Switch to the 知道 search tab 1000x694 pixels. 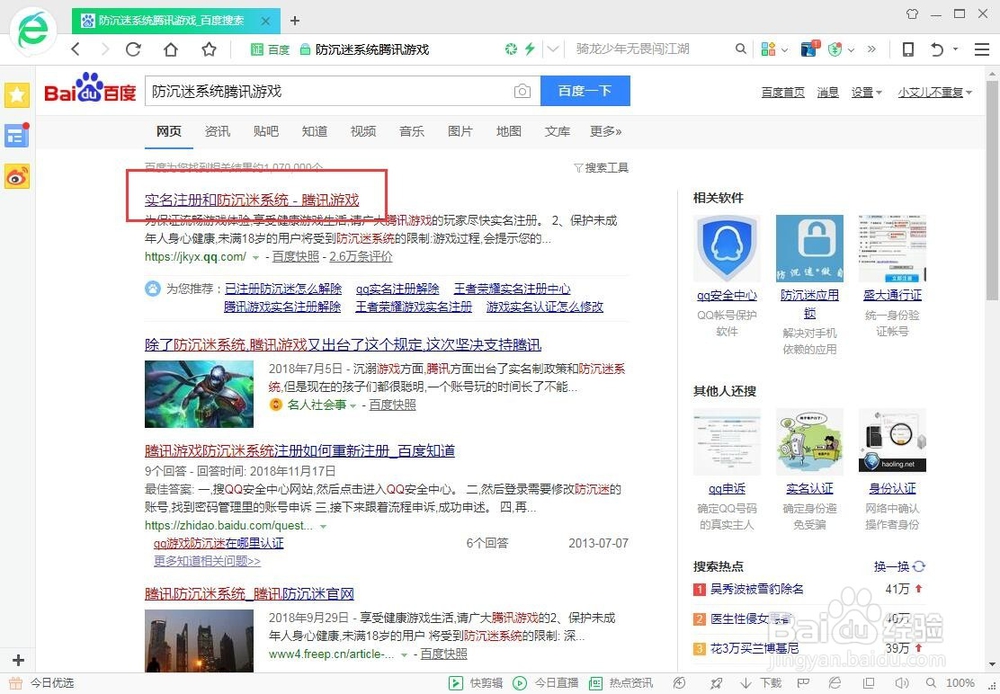pos(314,131)
